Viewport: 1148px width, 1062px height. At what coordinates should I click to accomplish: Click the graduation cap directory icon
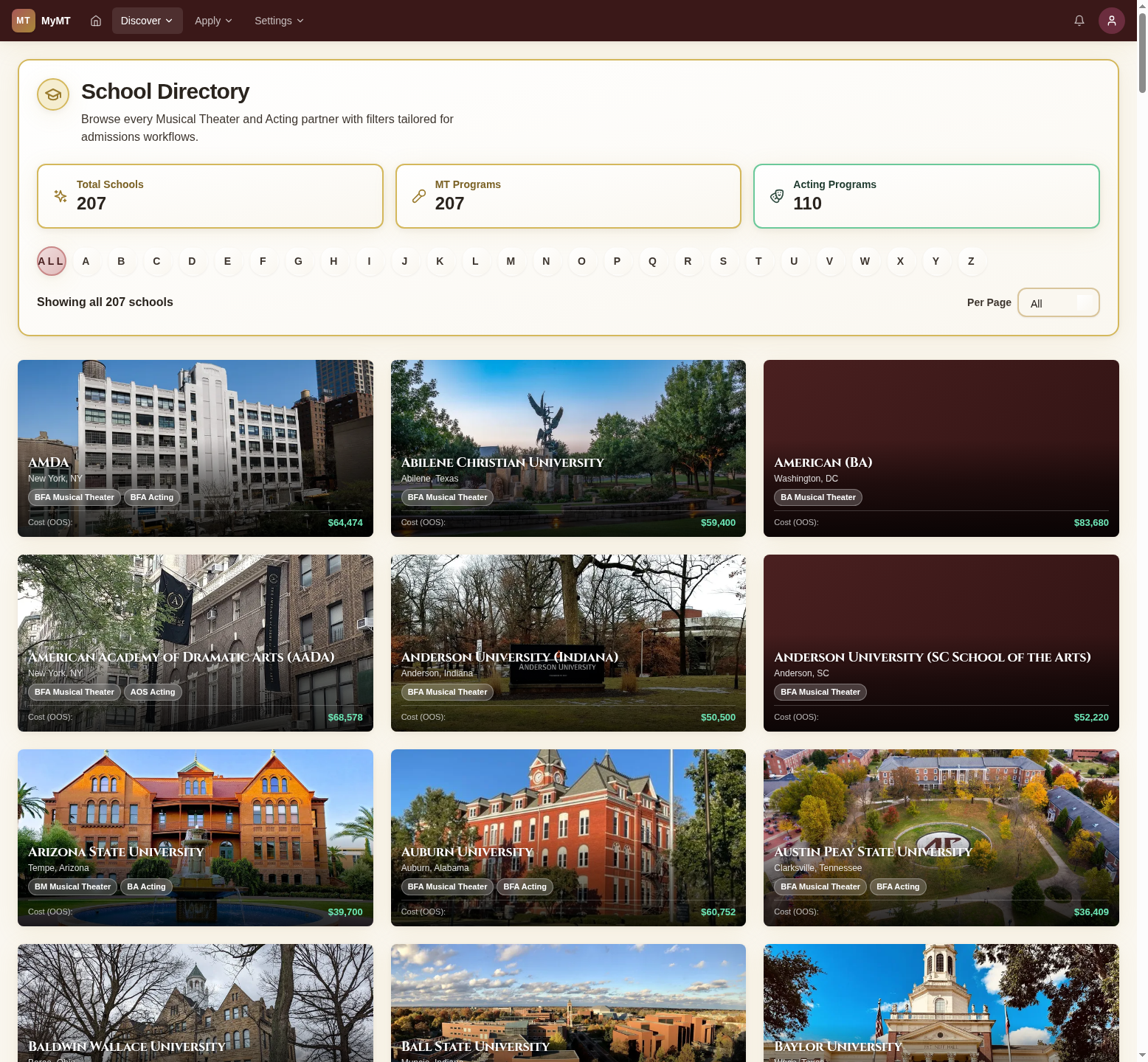(53, 94)
